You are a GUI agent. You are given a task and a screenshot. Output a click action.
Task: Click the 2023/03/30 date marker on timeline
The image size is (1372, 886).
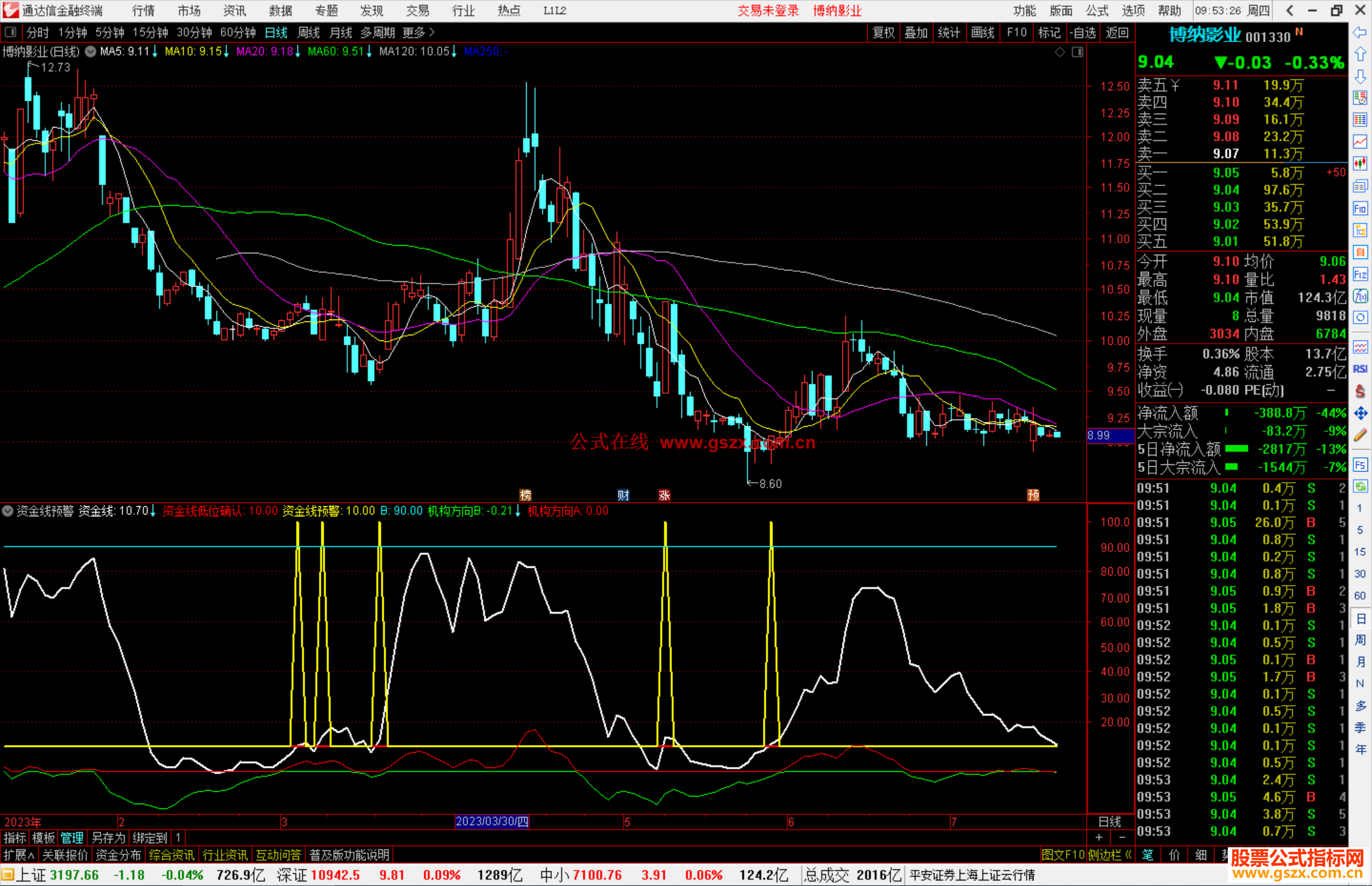(492, 821)
